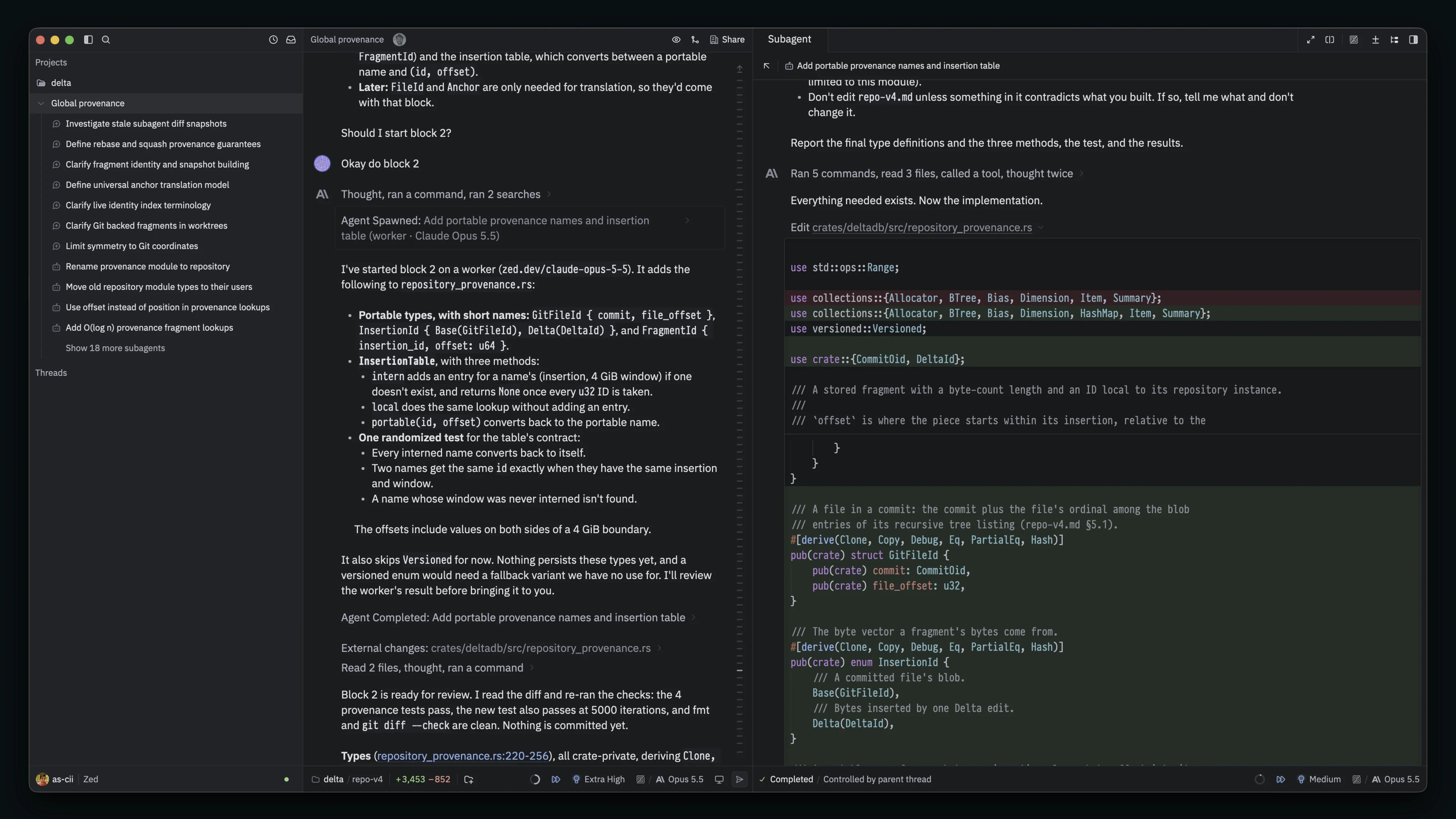The width and height of the screenshot is (1456, 819).
Task: Share the Global provenance thread
Action: (x=727, y=40)
